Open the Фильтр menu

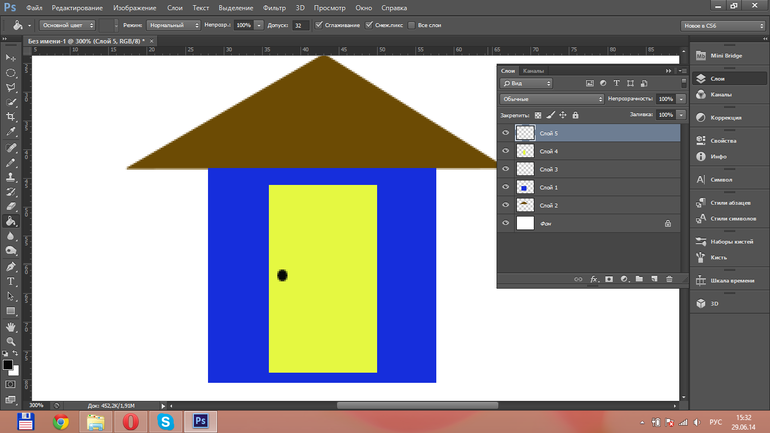[x=275, y=7]
